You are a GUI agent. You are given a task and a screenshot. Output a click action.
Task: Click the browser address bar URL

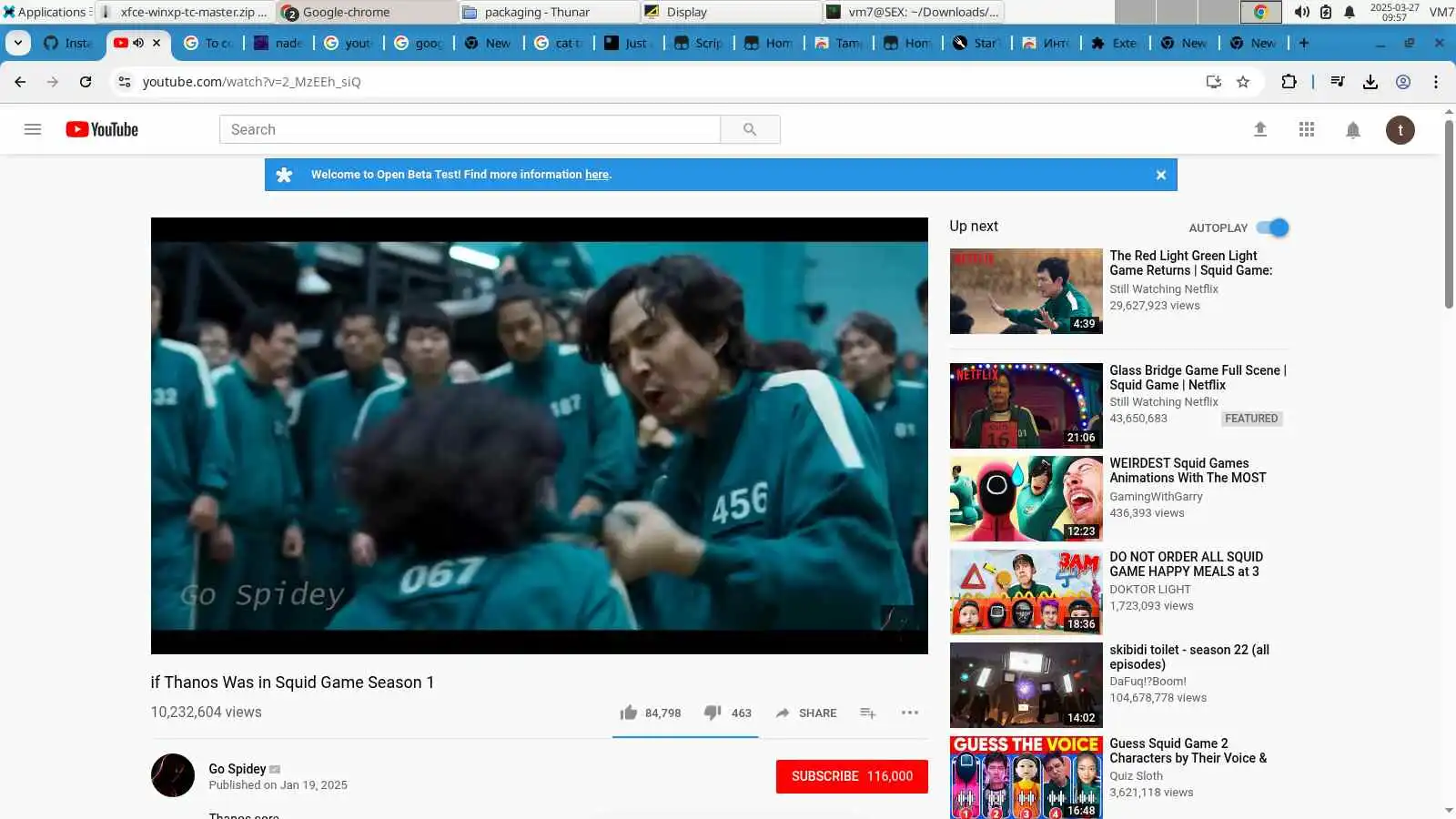tap(251, 82)
